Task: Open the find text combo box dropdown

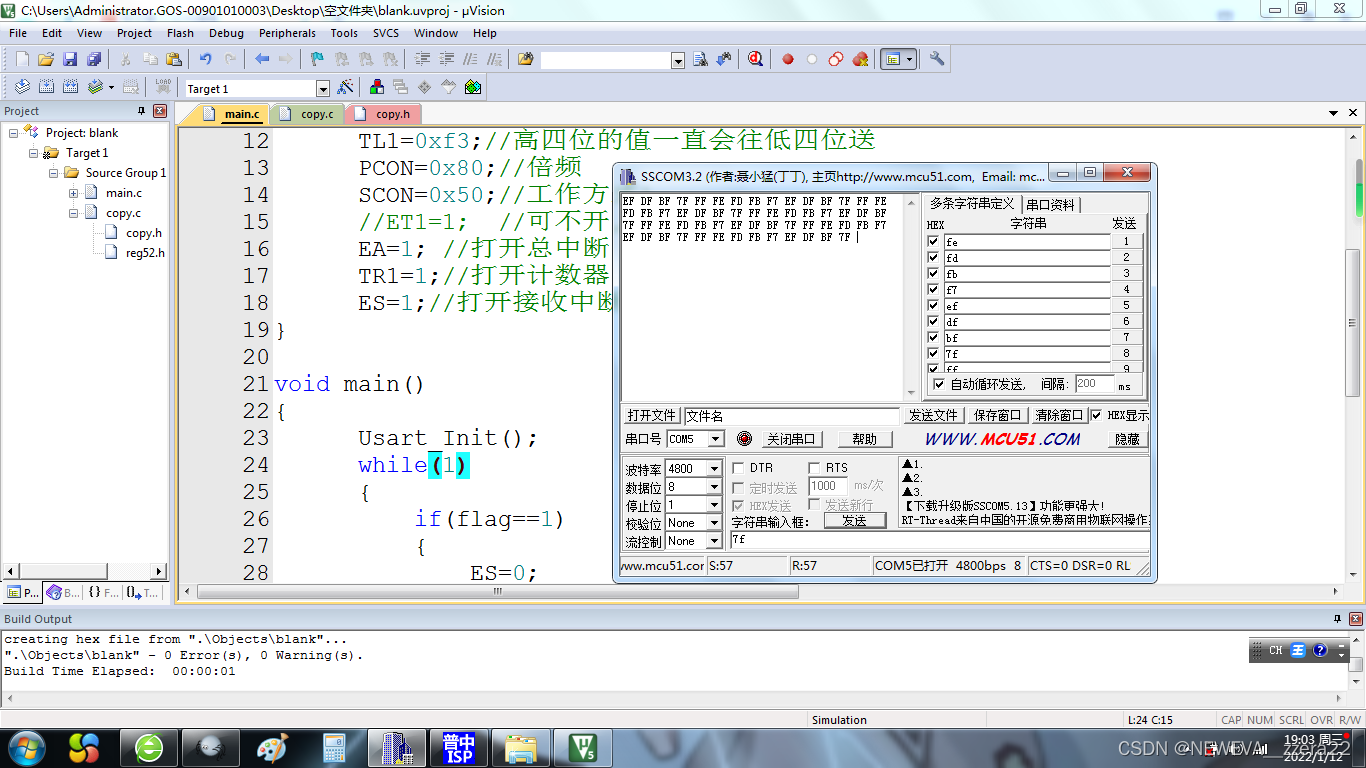Action: point(678,60)
